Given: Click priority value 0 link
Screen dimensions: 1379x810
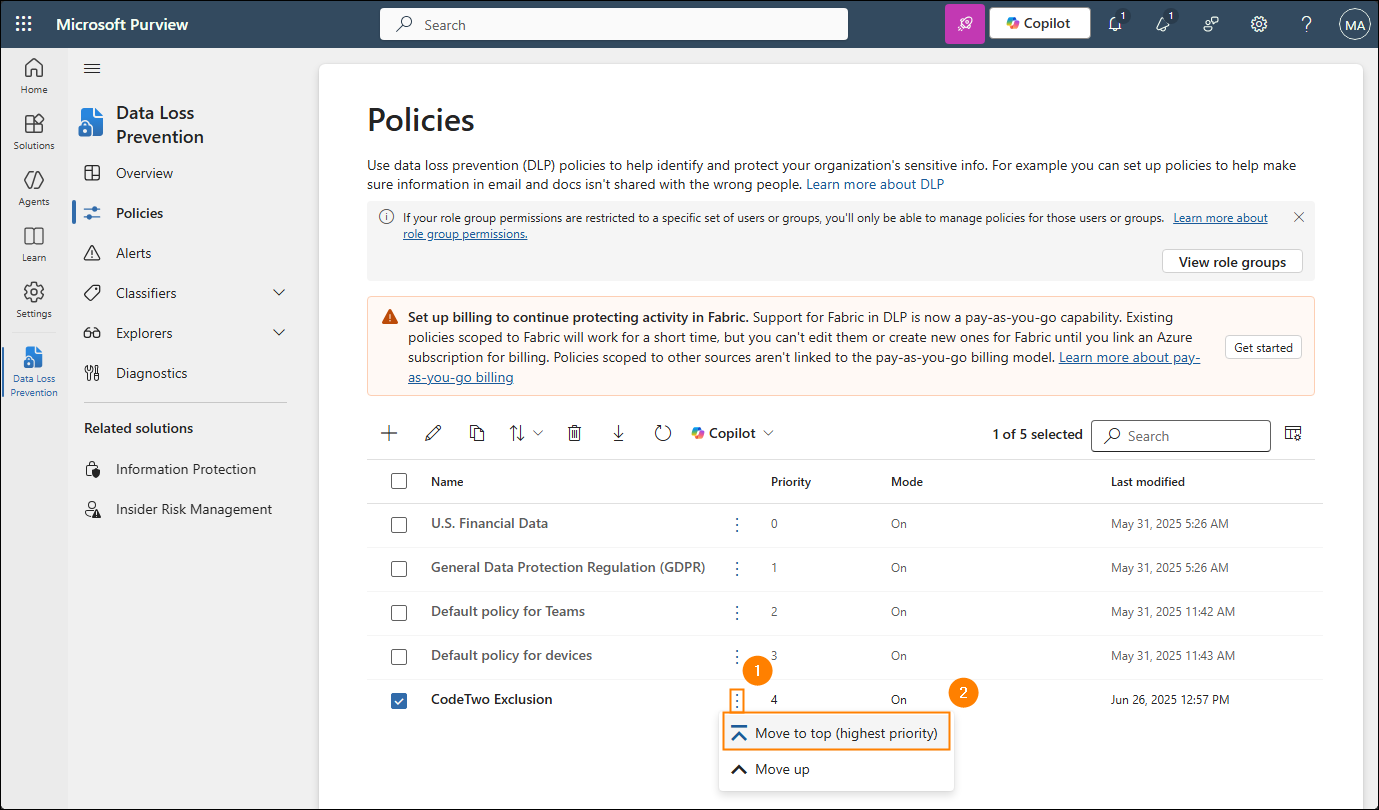Looking at the screenshot, I should tap(774, 524).
